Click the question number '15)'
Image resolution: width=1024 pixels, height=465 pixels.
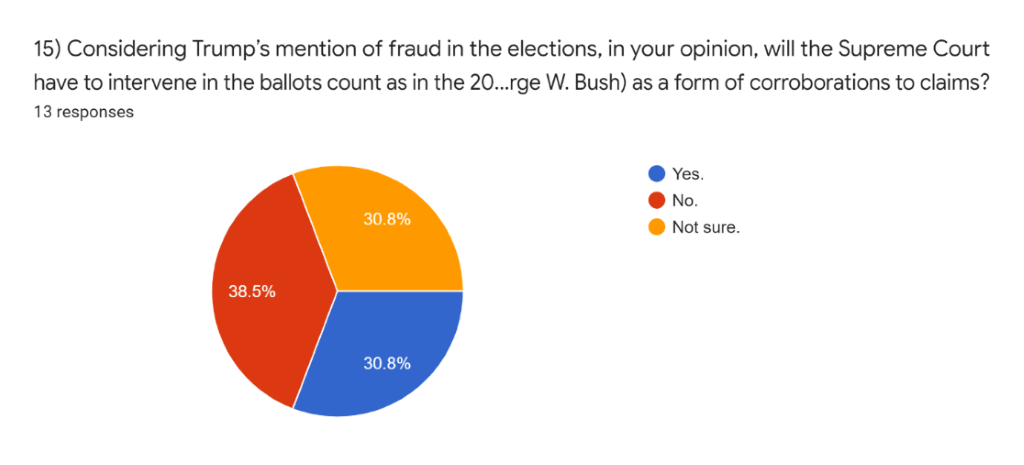tap(49, 50)
